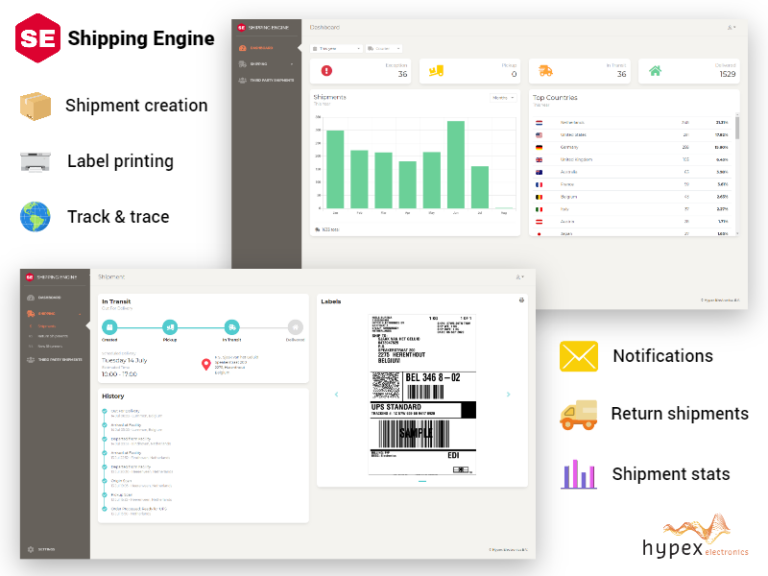
Task: Open the Monthly period dropdown on chart
Action: pyautogui.click(x=501, y=98)
